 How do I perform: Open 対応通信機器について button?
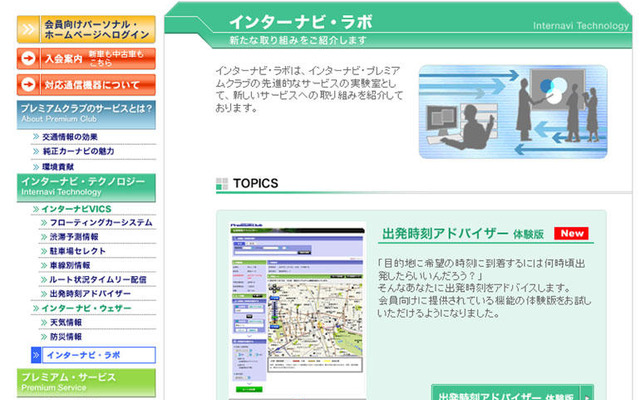pyautogui.click(x=86, y=85)
